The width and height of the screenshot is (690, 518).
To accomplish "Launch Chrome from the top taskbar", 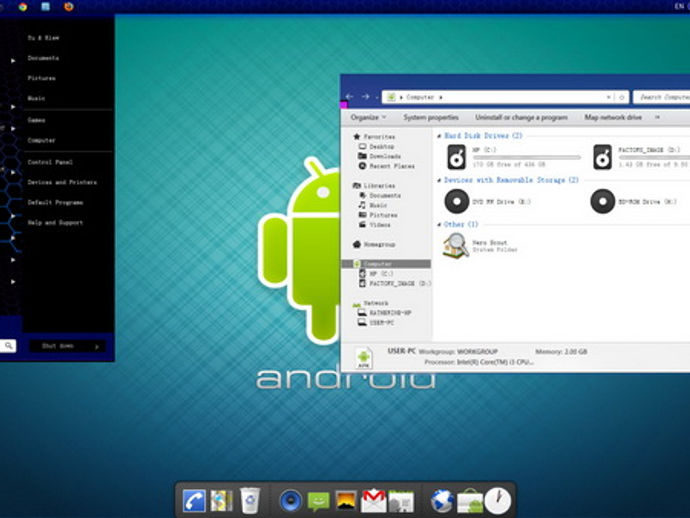I will [23, 7].
